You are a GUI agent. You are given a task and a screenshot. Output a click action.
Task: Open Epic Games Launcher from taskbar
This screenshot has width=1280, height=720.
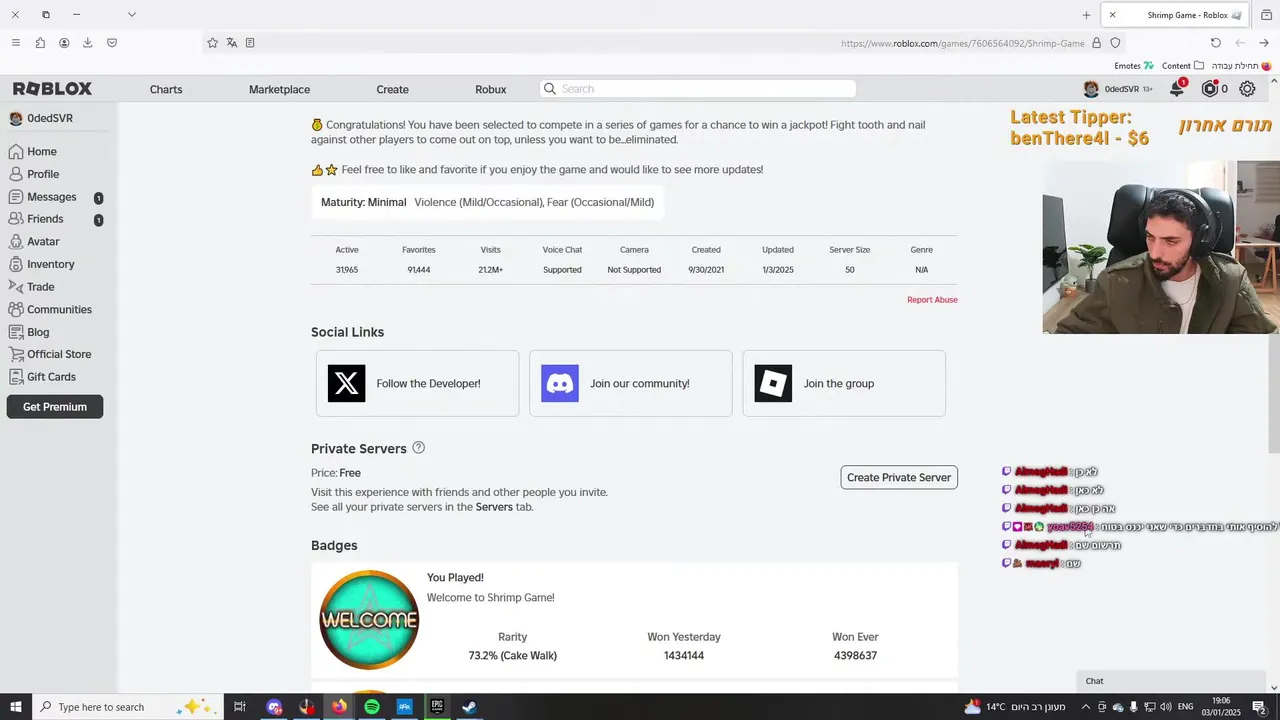437,707
